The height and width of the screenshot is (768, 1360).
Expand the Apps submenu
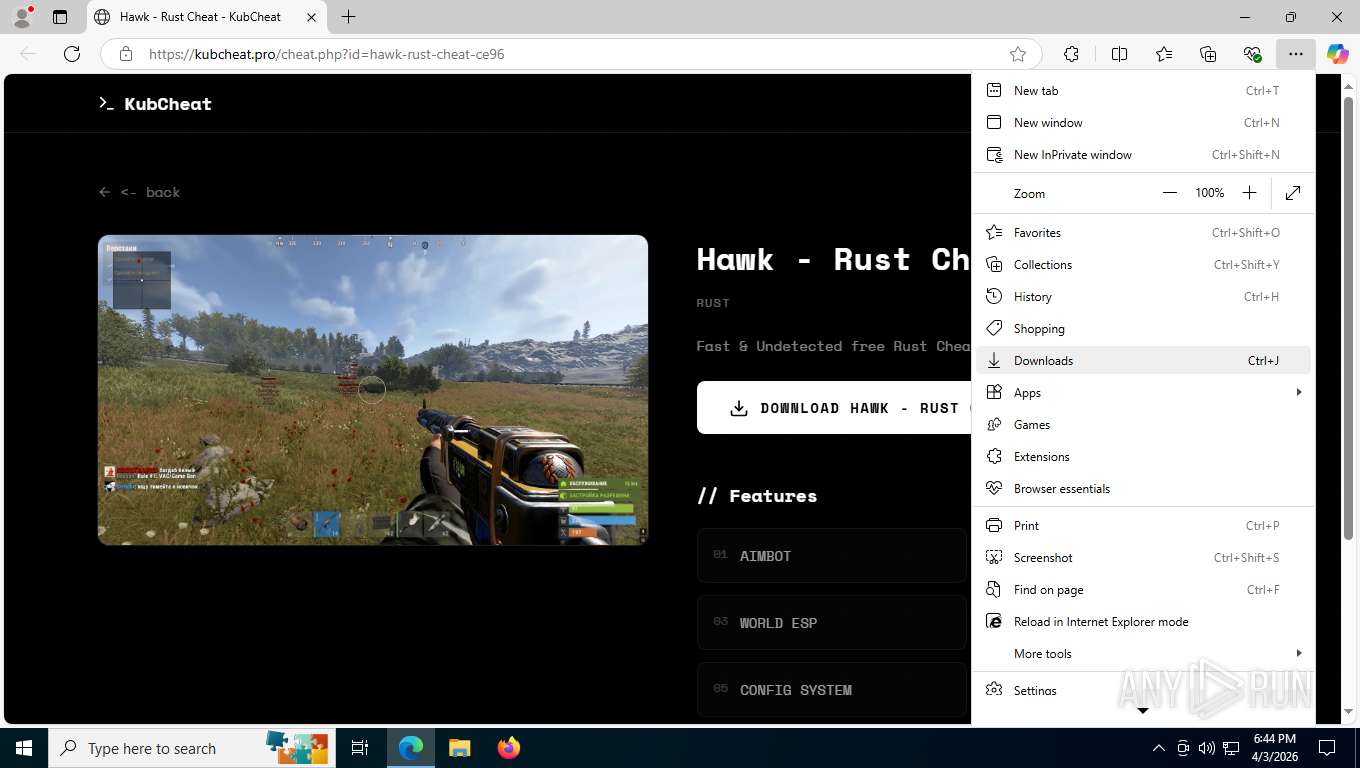[x=1143, y=392]
